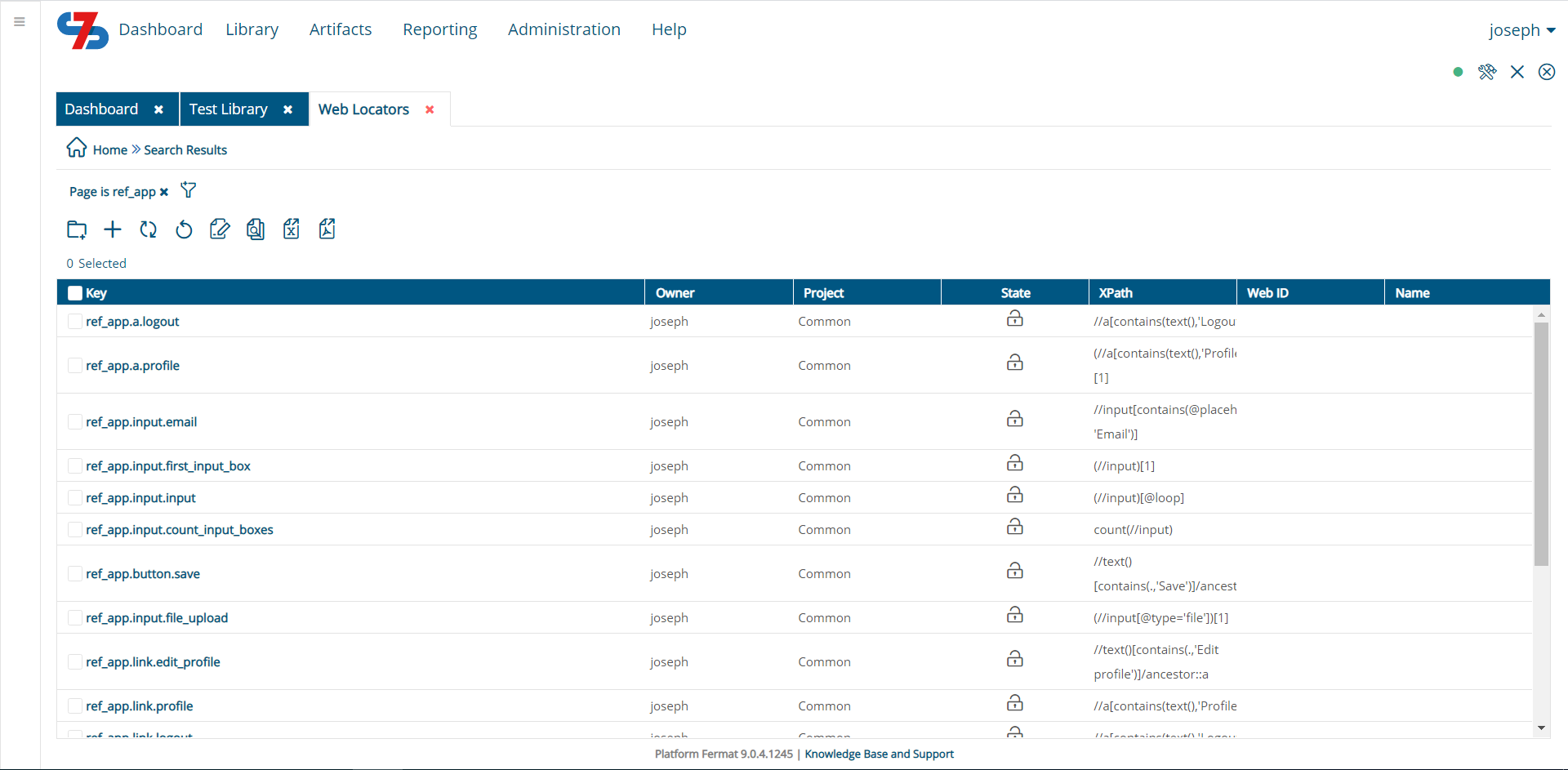Click the ref_app.input.email key link

(141, 421)
